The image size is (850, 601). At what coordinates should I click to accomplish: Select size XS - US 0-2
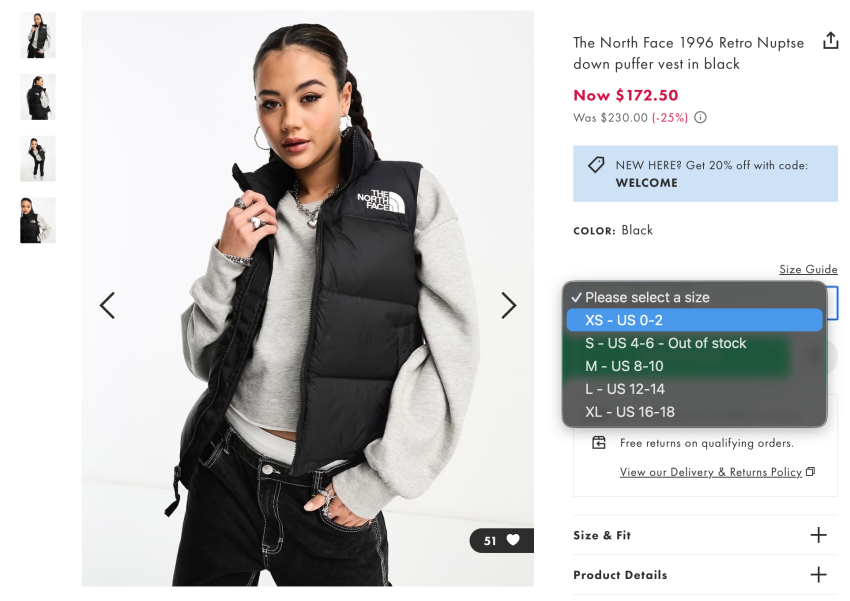[694, 320]
